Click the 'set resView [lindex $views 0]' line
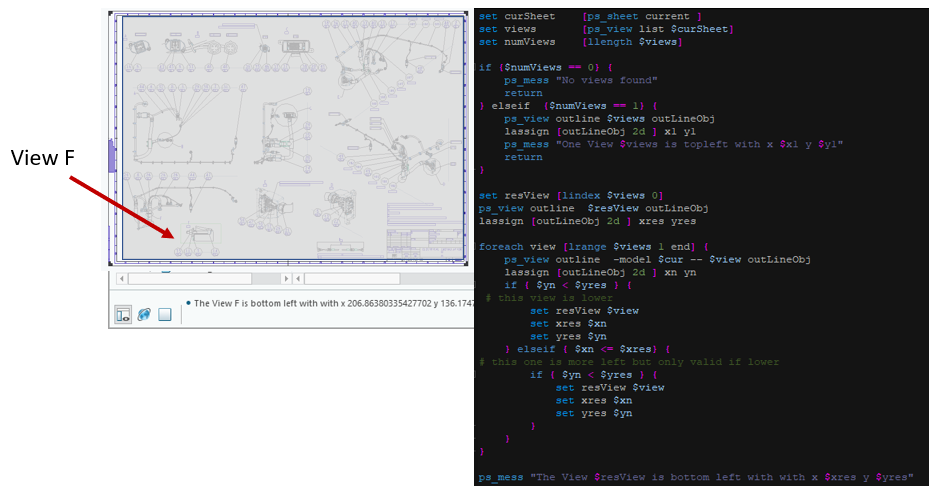Screen dimensions: 929x486 pyautogui.click(x=571, y=196)
